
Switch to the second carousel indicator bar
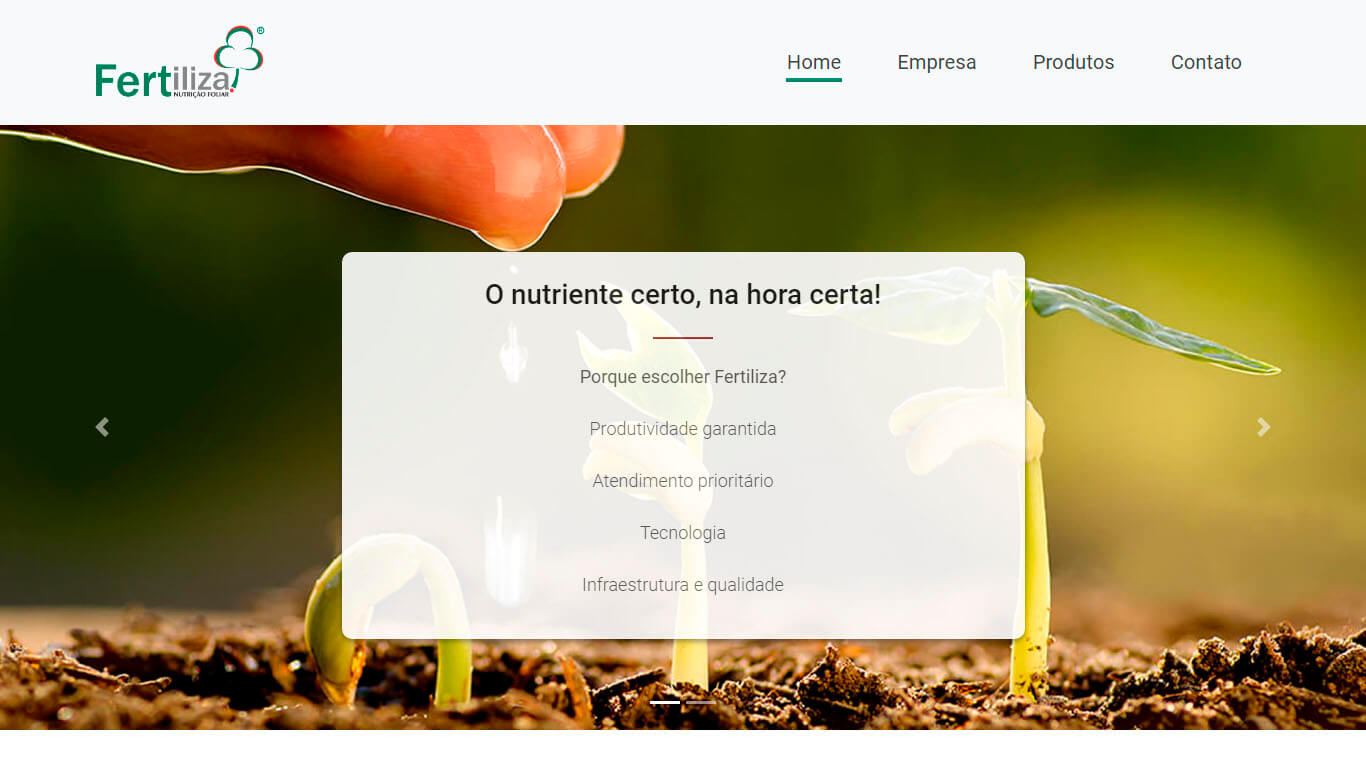701,702
